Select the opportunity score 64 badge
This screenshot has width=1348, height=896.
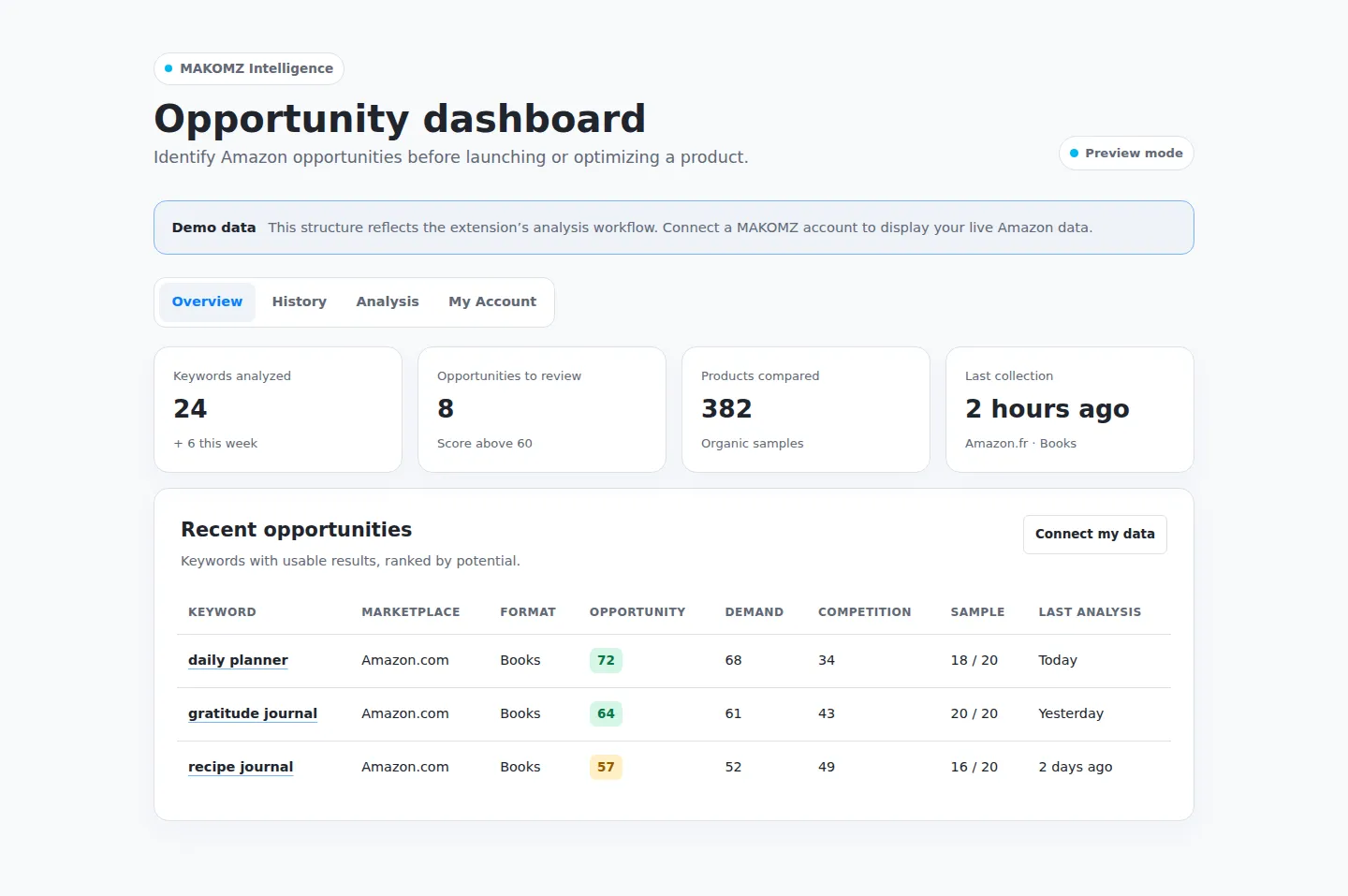pos(606,713)
